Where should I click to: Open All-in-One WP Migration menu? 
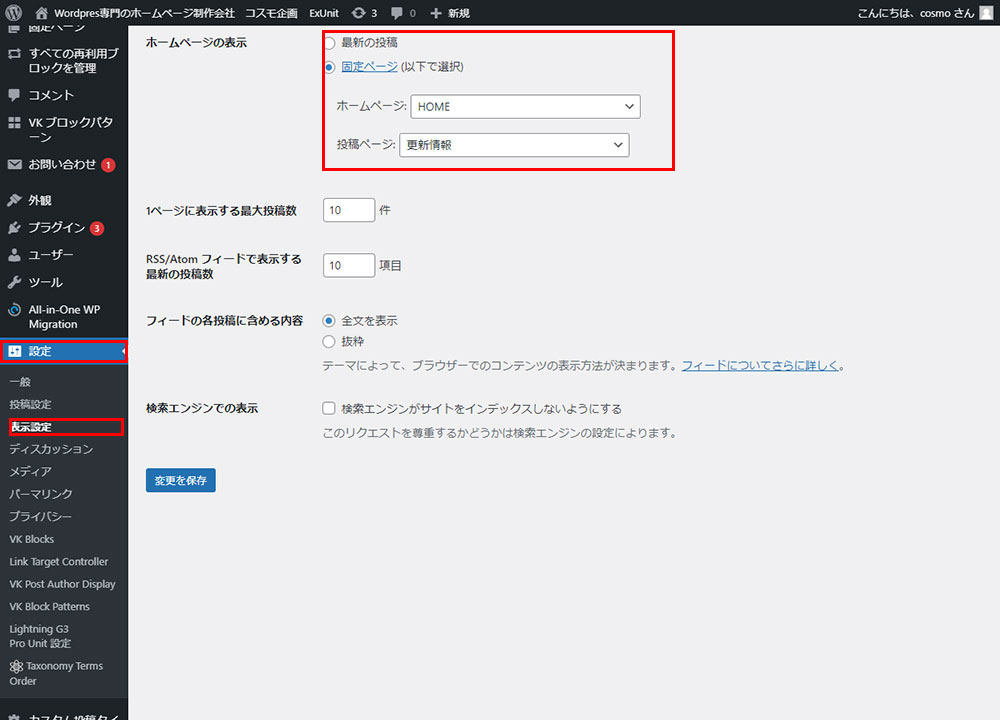64,317
